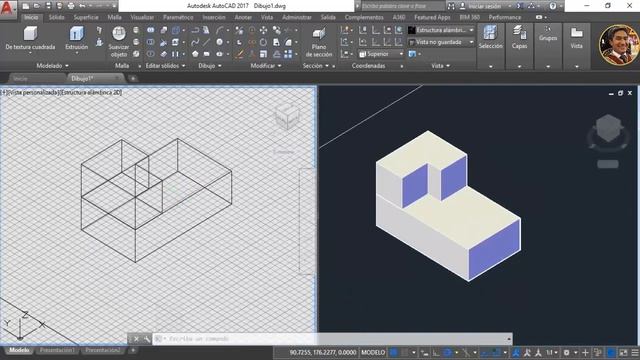Toggle ortho mode in status bar
The height and width of the screenshot is (360, 640).
[x=436, y=352]
